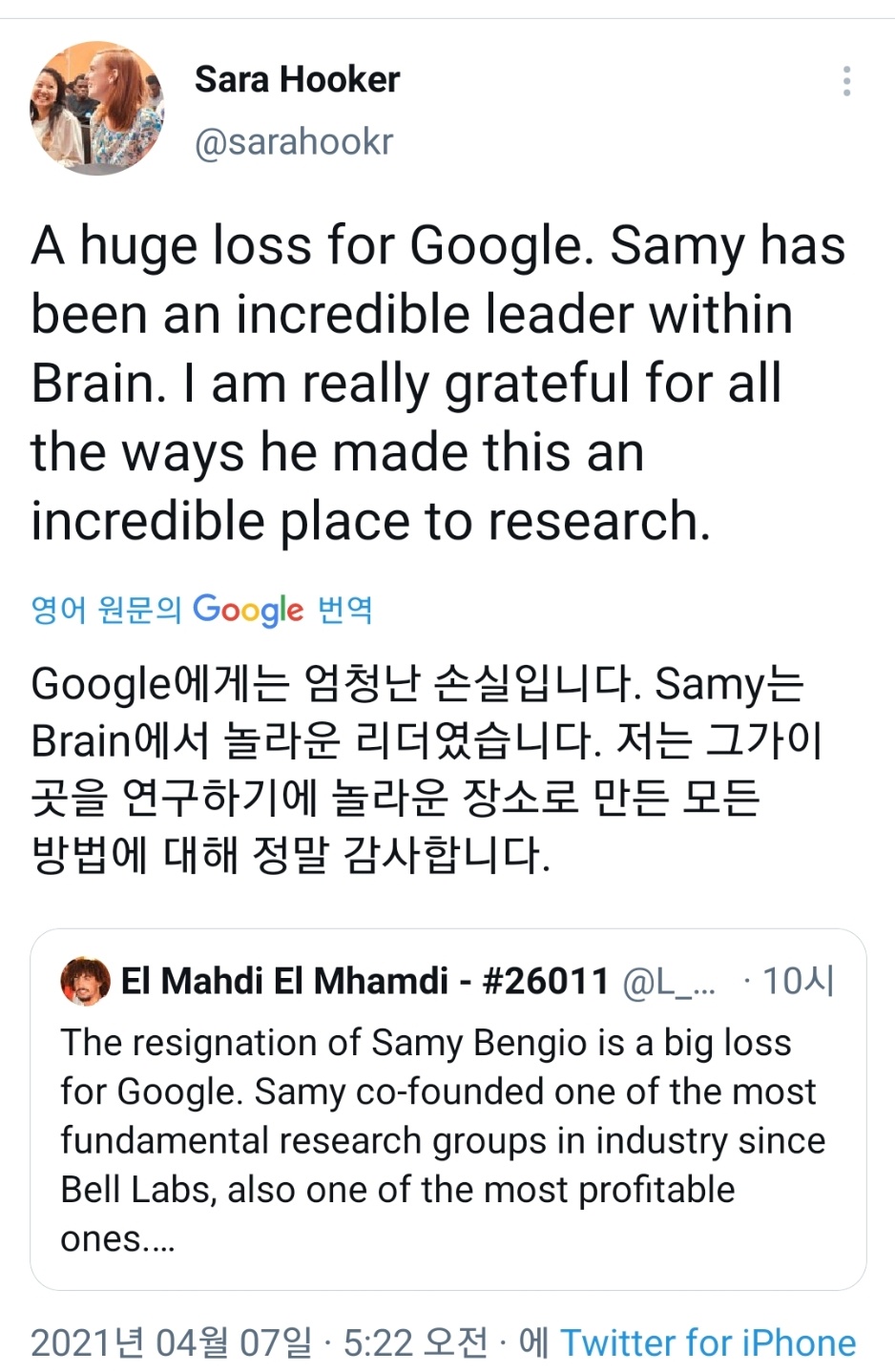895x1372 pixels.
Task: Open the English original tweet text
Action: click(x=439, y=382)
